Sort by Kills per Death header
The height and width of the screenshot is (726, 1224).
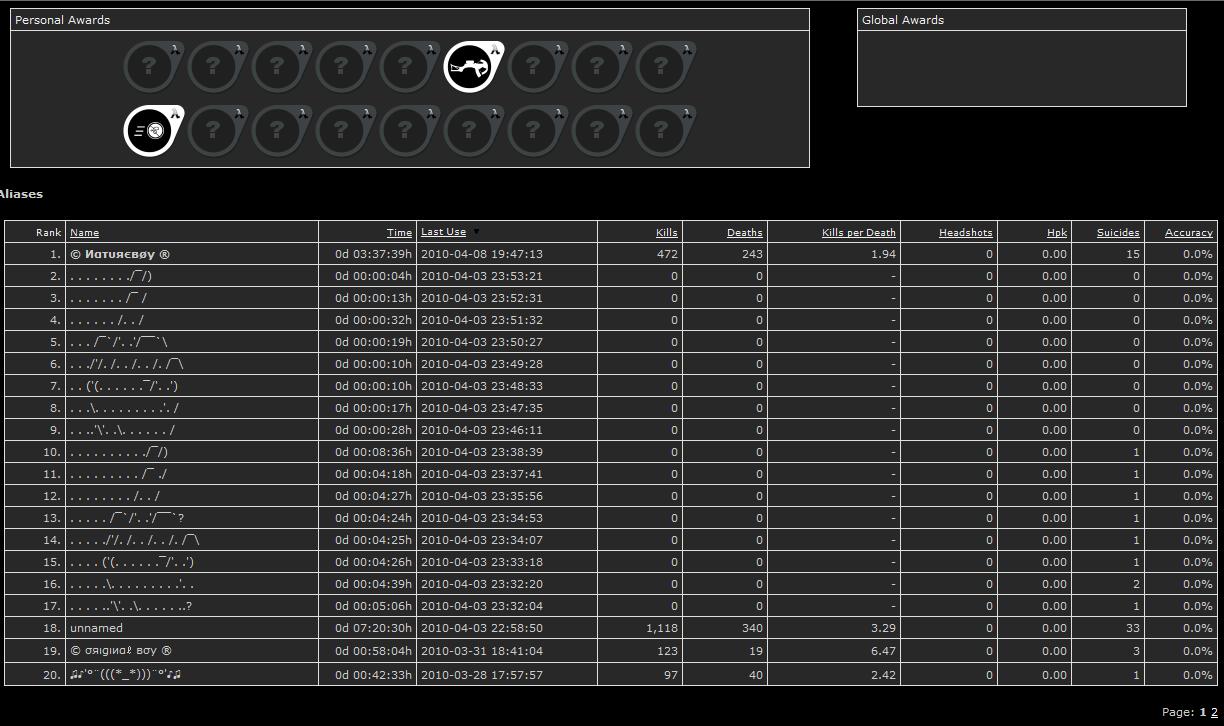pos(858,233)
